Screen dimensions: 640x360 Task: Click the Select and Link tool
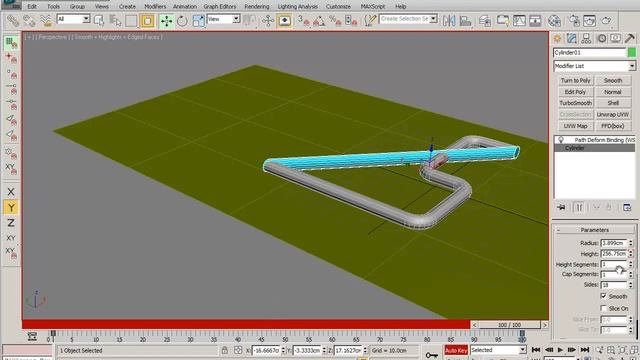pos(13,20)
